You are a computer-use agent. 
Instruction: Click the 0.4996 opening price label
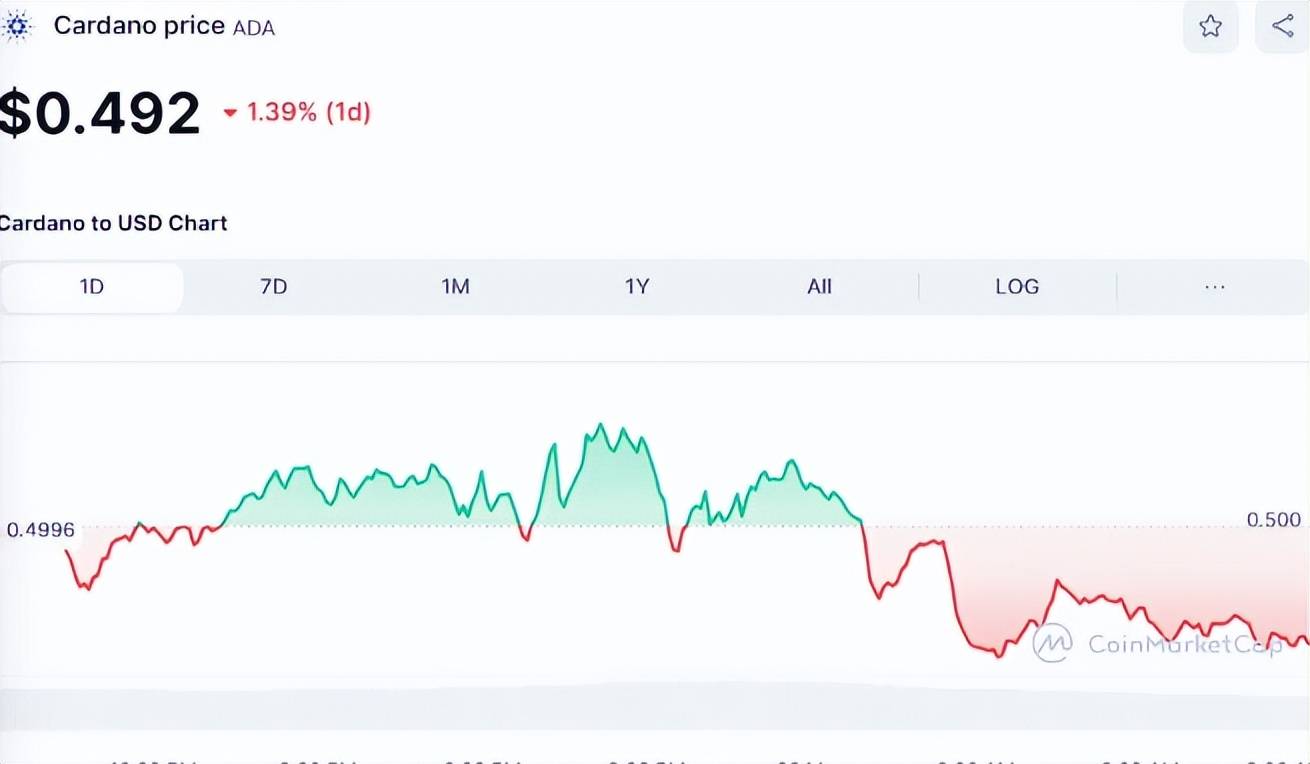[x=41, y=530]
